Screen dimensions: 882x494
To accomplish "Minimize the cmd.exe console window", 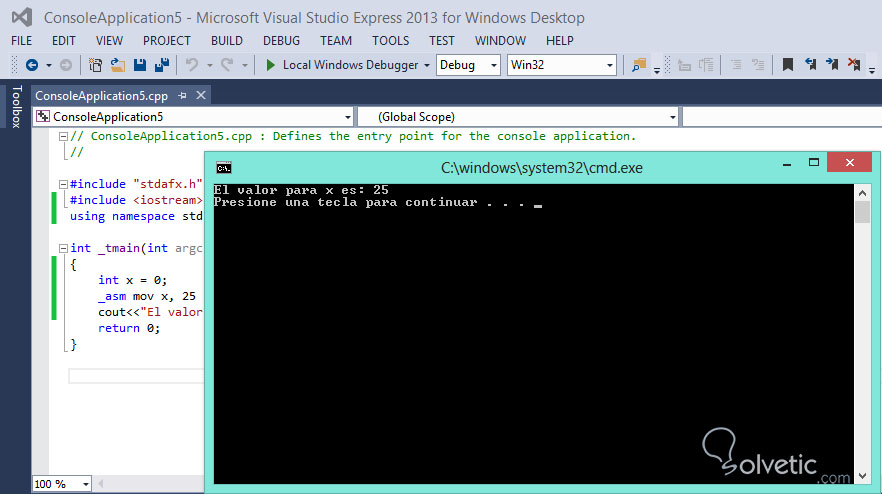I will click(787, 163).
